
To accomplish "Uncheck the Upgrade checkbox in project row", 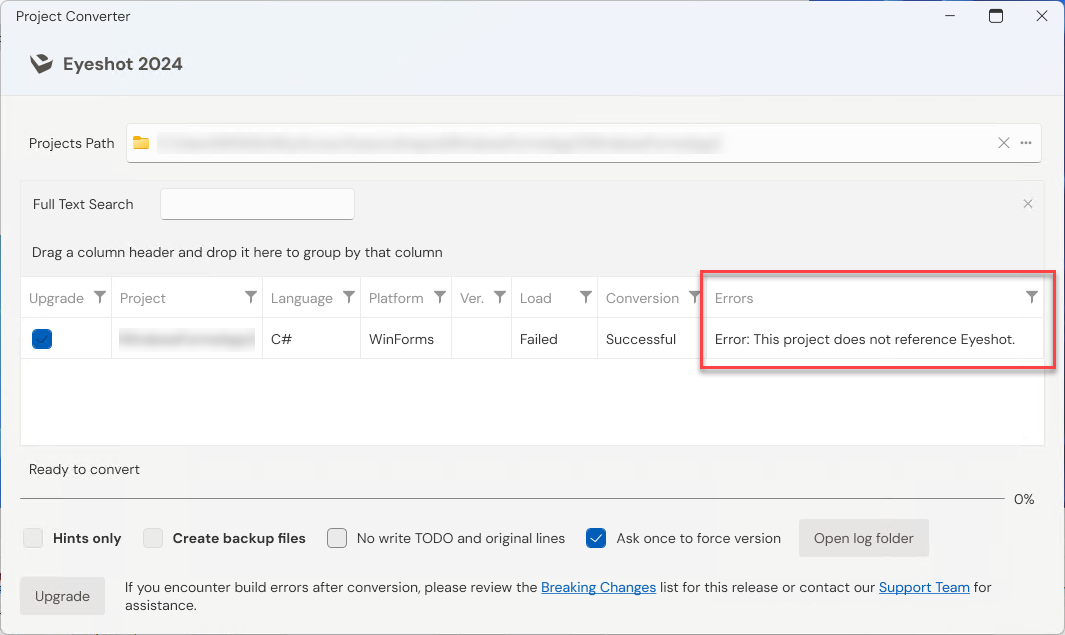I will (42, 339).
